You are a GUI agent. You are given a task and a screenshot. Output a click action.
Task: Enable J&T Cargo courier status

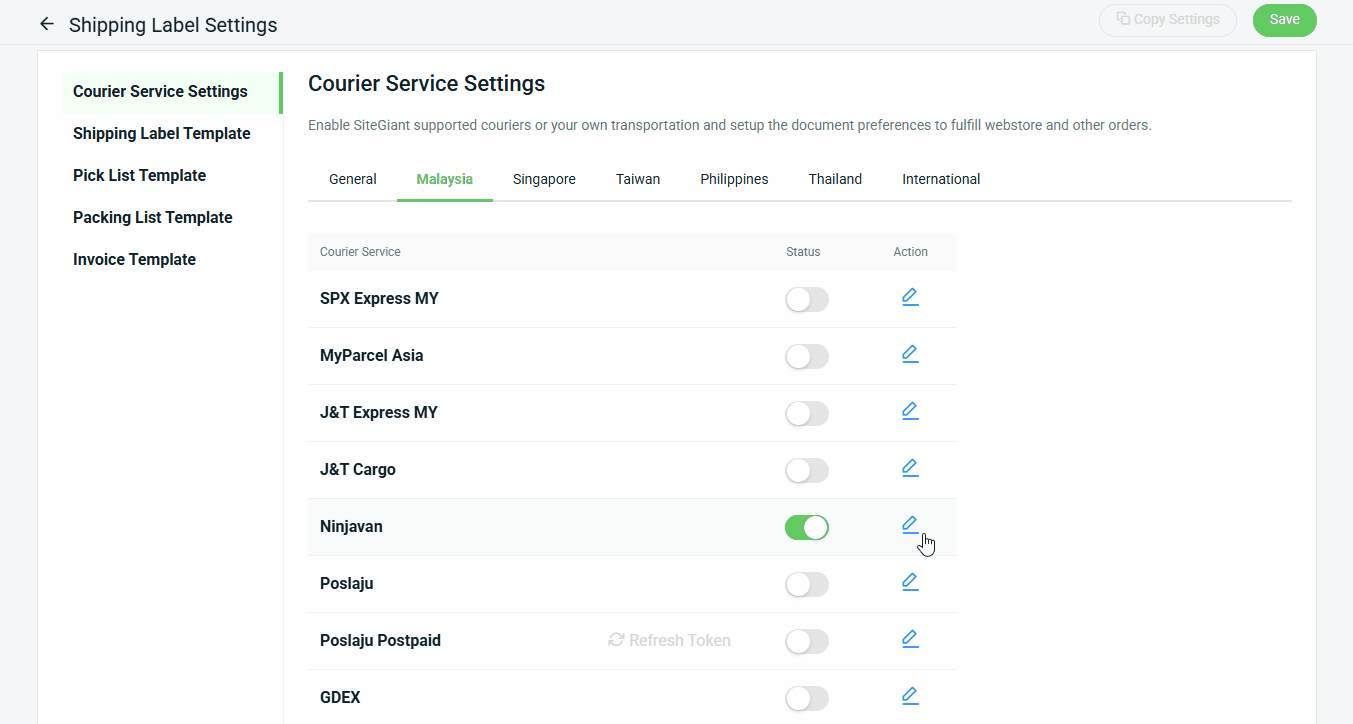coord(806,470)
